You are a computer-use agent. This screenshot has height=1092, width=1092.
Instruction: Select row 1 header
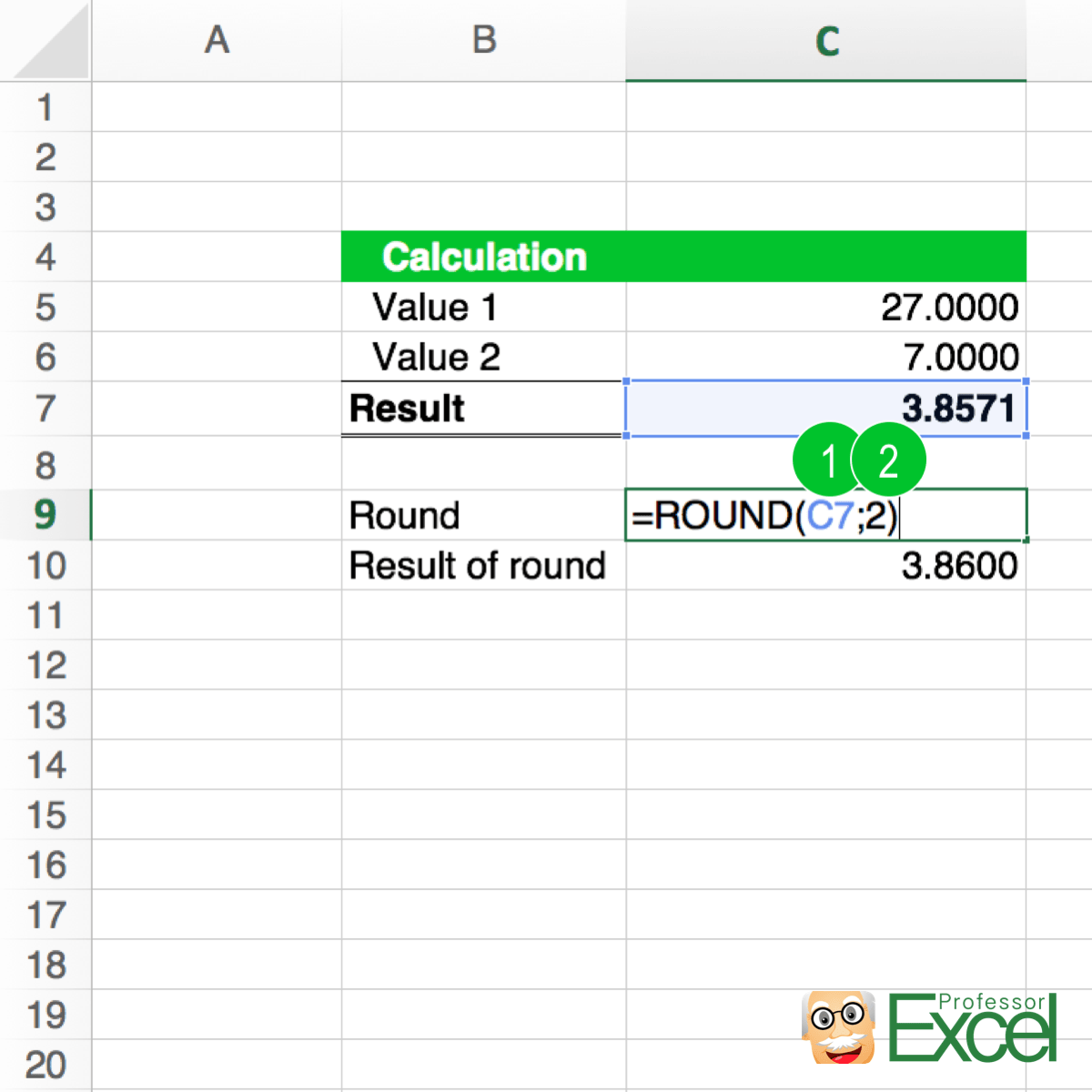click(x=45, y=107)
